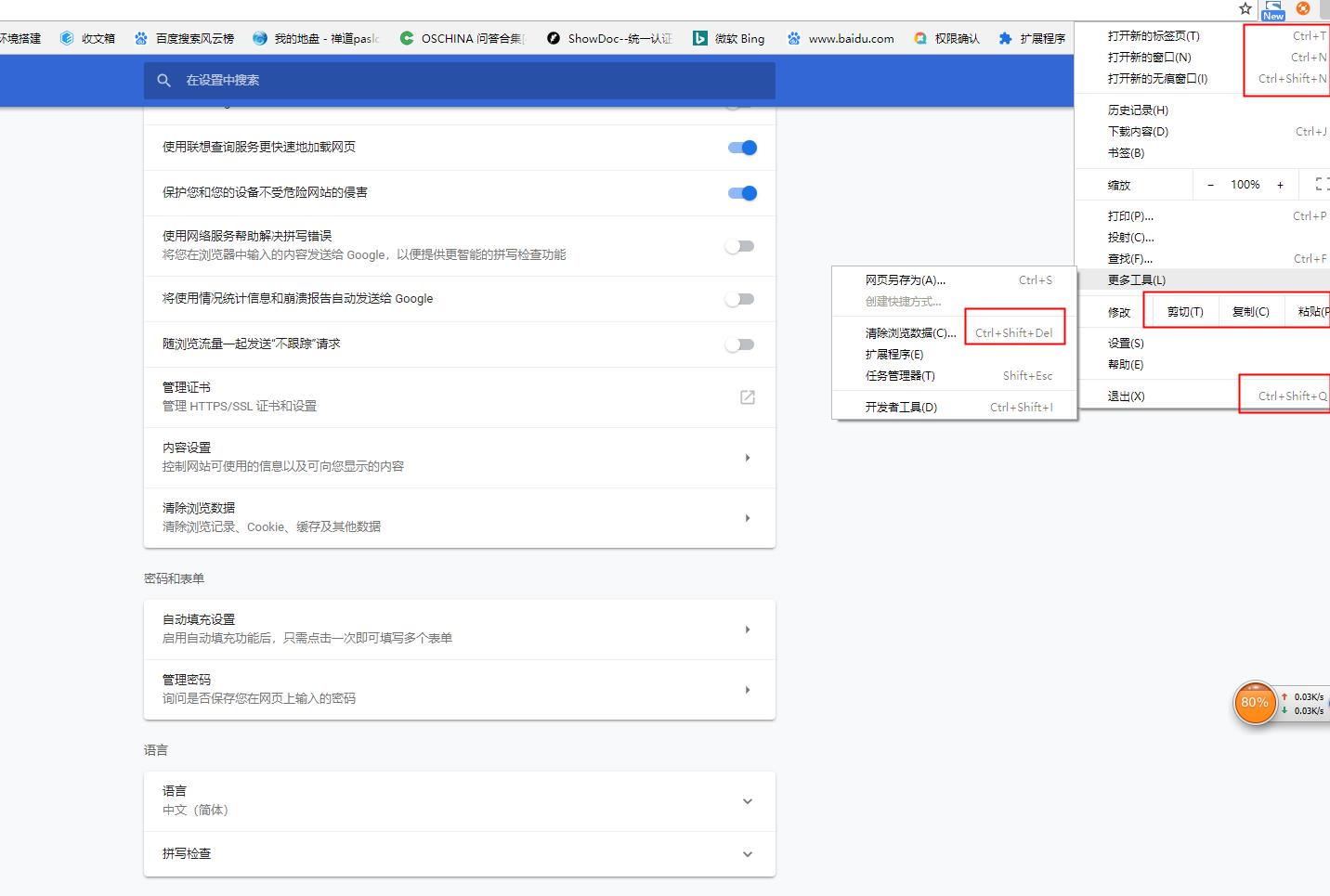Click 管理密码 row title
This screenshot has height=896, width=1330.
pos(187,680)
